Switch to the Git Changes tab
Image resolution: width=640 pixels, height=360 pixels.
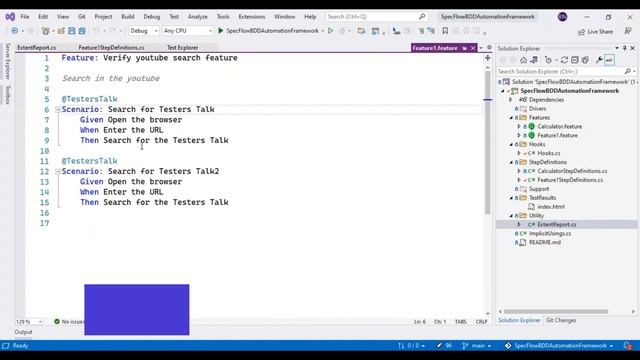(561, 320)
